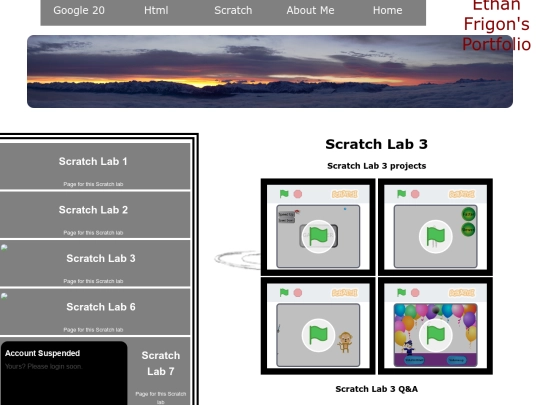The image size is (540, 405).
Task: Click small green flag in monkey project header
Action: pyautogui.click(x=284, y=292)
